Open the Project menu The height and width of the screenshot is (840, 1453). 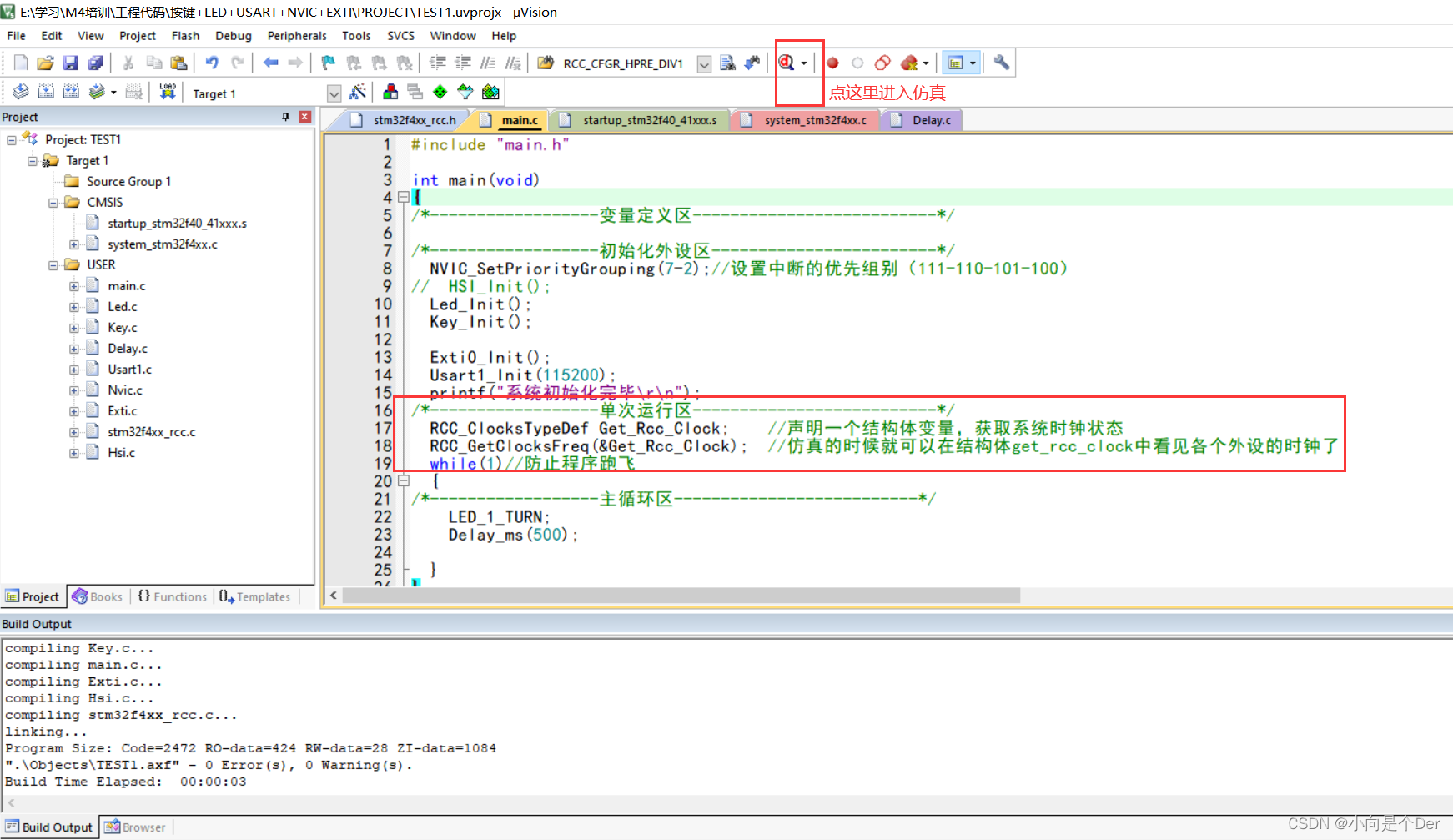pyautogui.click(x=138, y=36)
